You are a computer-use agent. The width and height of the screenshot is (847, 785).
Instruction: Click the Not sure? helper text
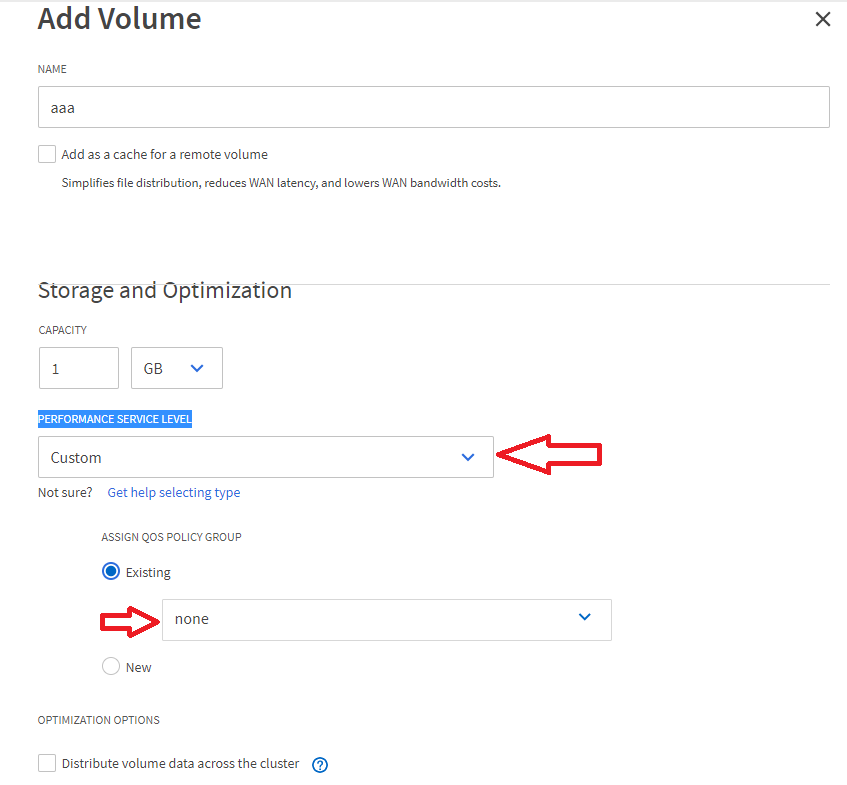coord(64,492)
